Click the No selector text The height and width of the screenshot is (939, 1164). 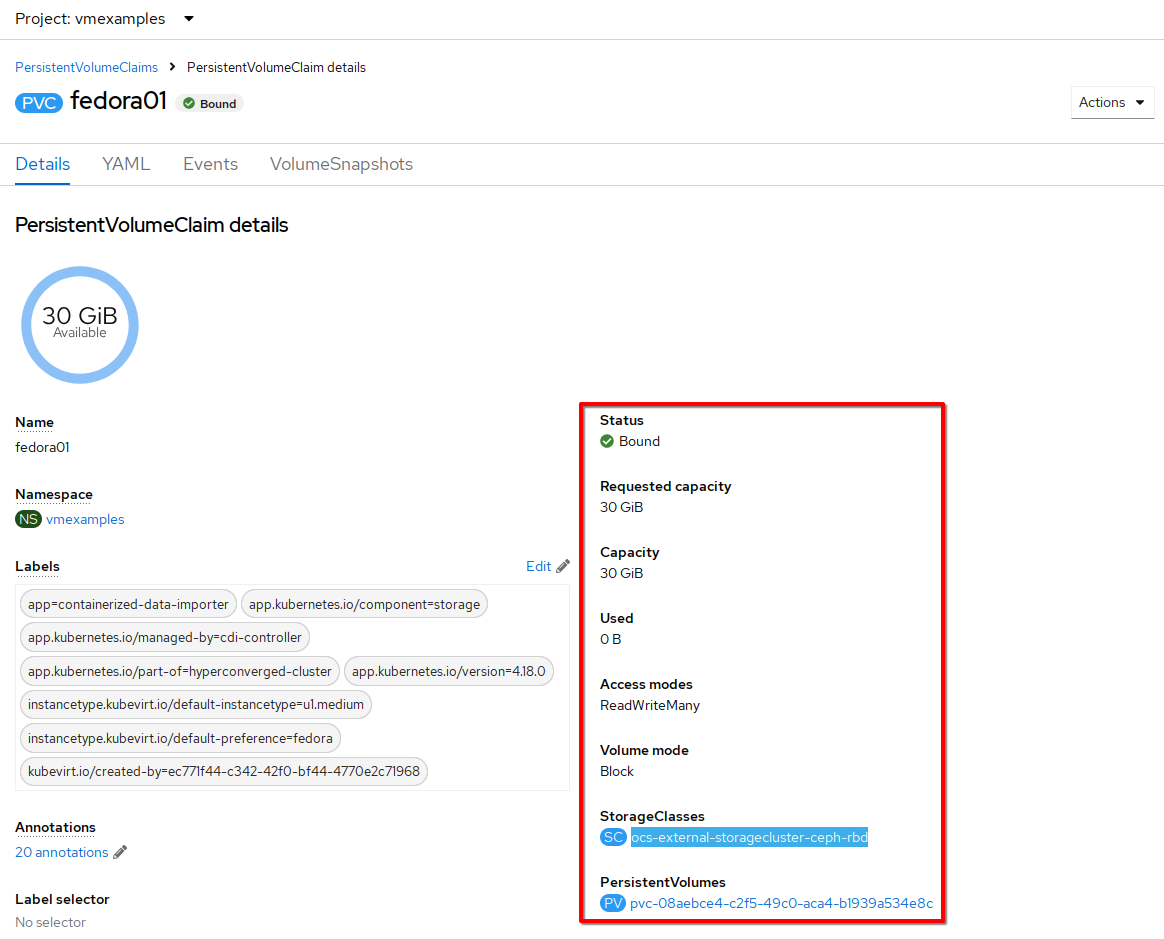(50, 923)
